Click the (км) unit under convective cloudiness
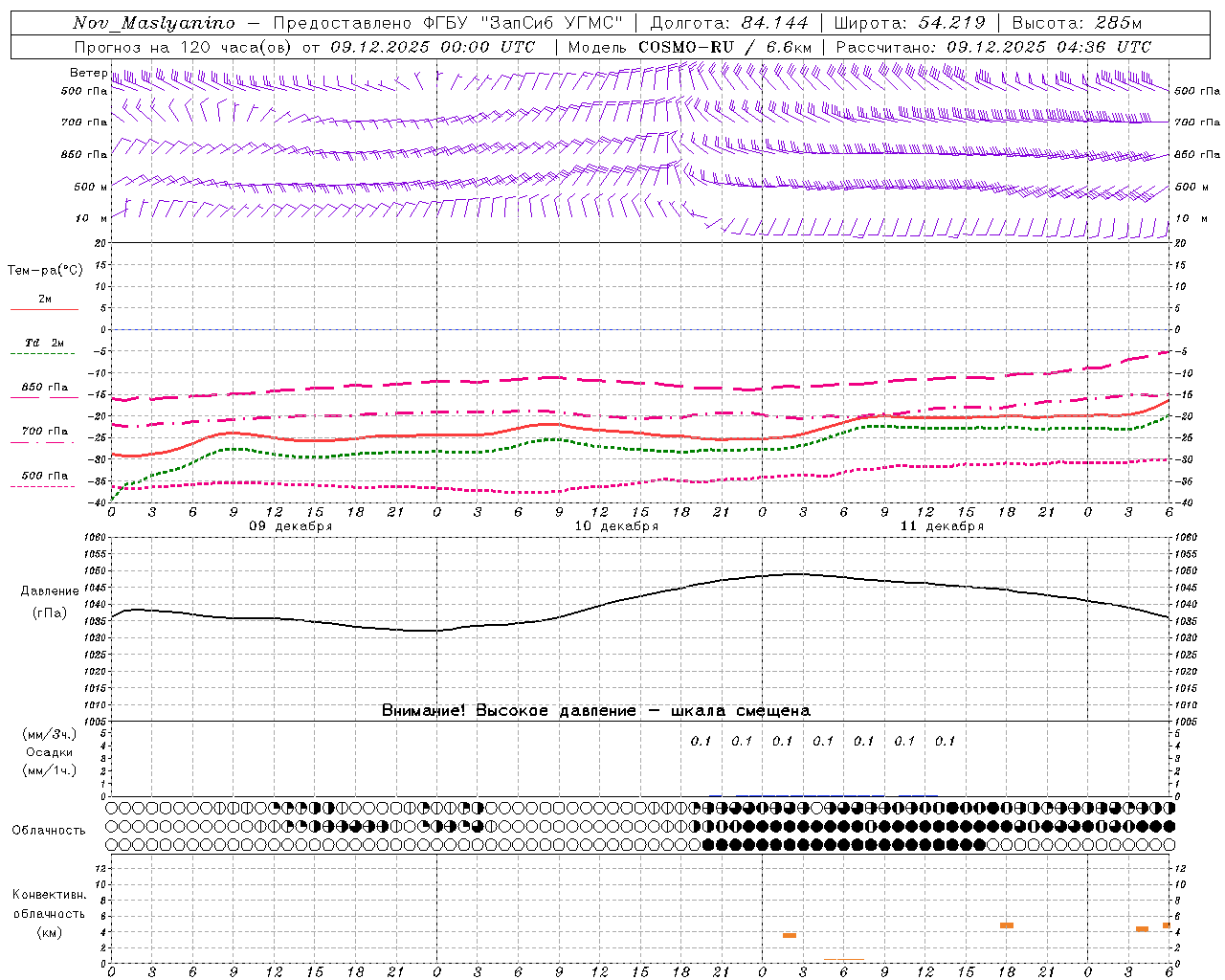1225x980 pixels. point(50,932)
